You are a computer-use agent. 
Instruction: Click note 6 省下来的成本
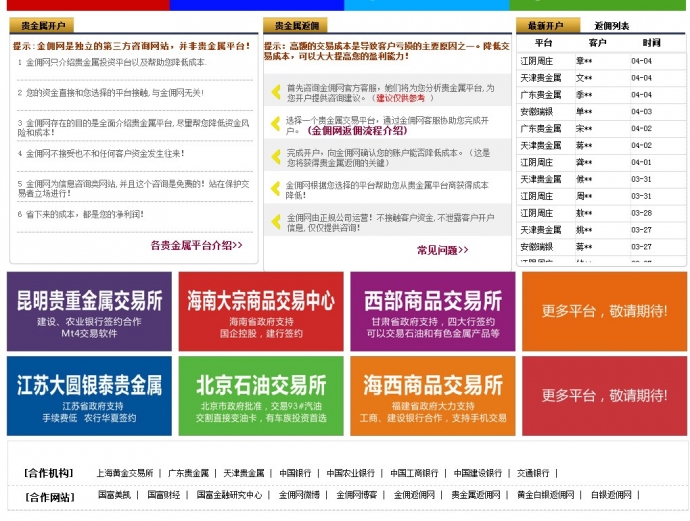[x=81, y=214]
